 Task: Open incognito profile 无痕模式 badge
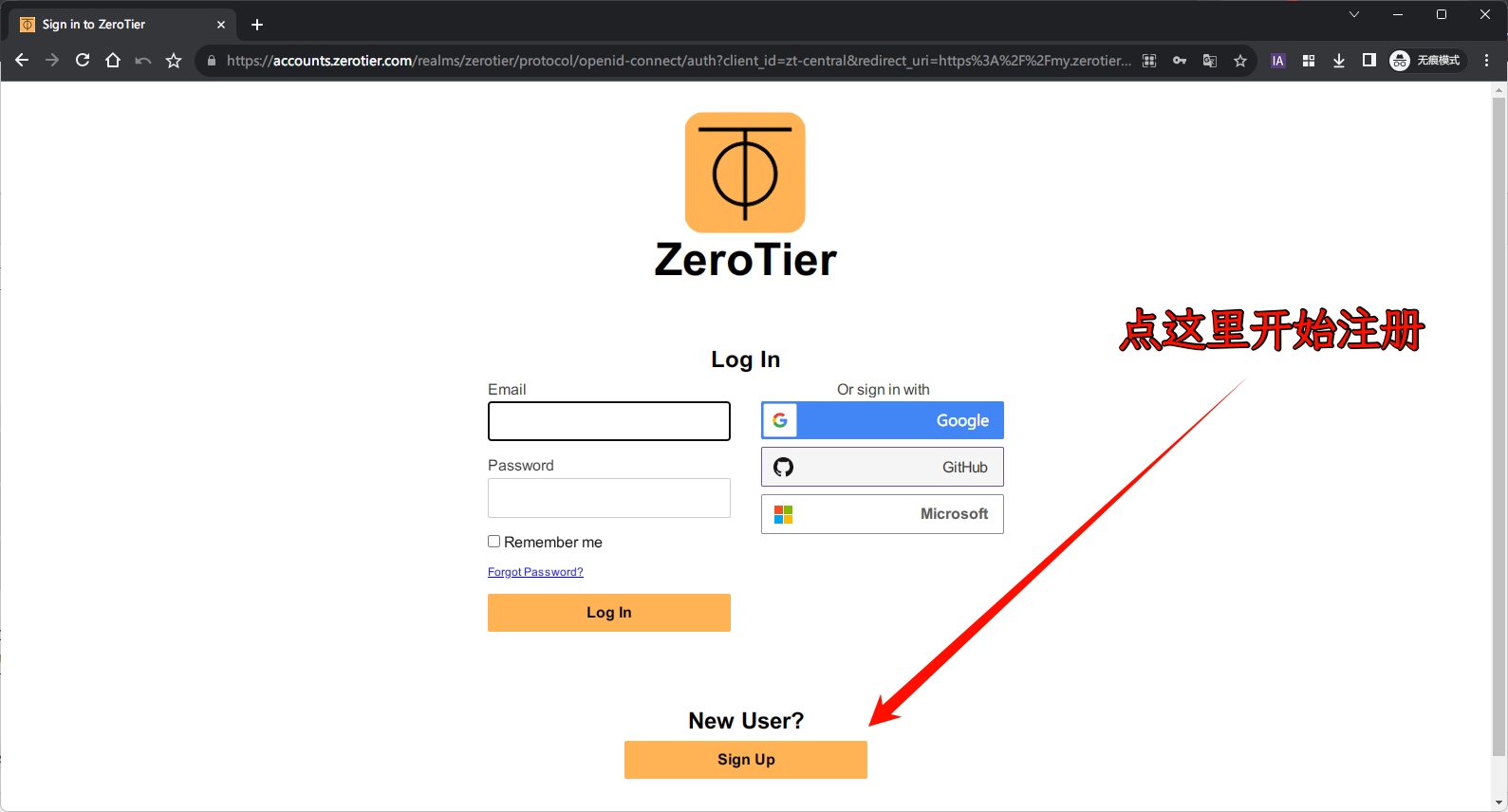tap(1427, 61)
